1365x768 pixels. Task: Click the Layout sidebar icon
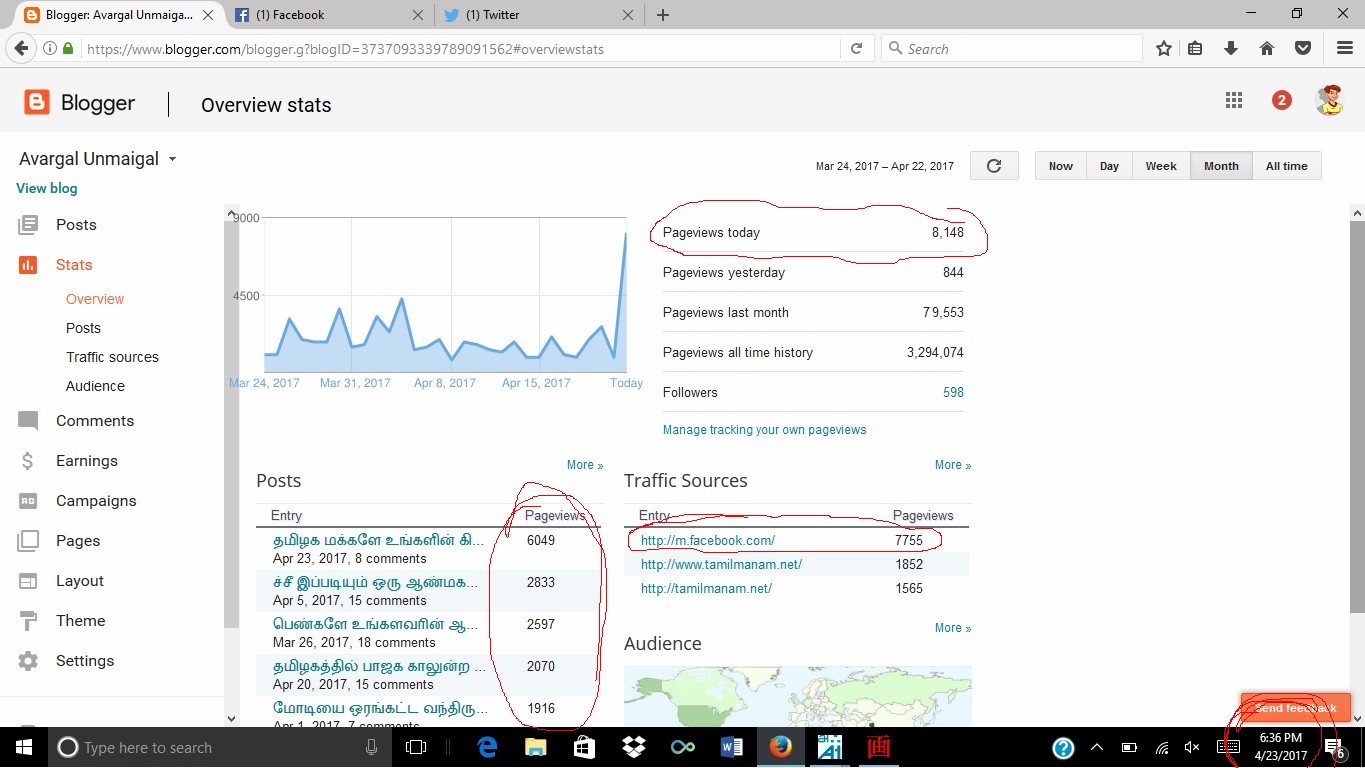coord(28,581)
